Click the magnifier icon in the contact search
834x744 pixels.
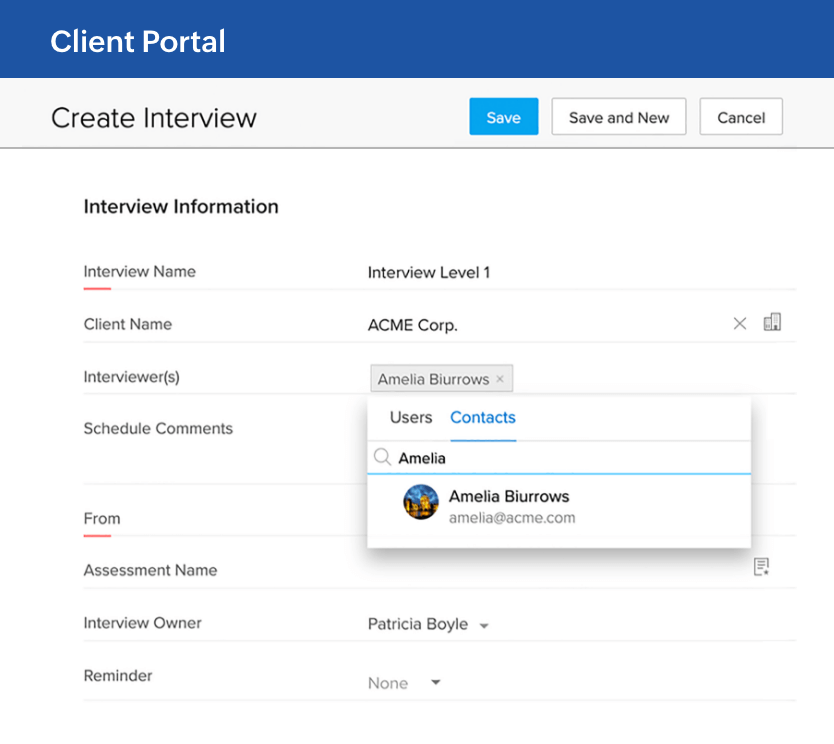[x=382, y=458]
